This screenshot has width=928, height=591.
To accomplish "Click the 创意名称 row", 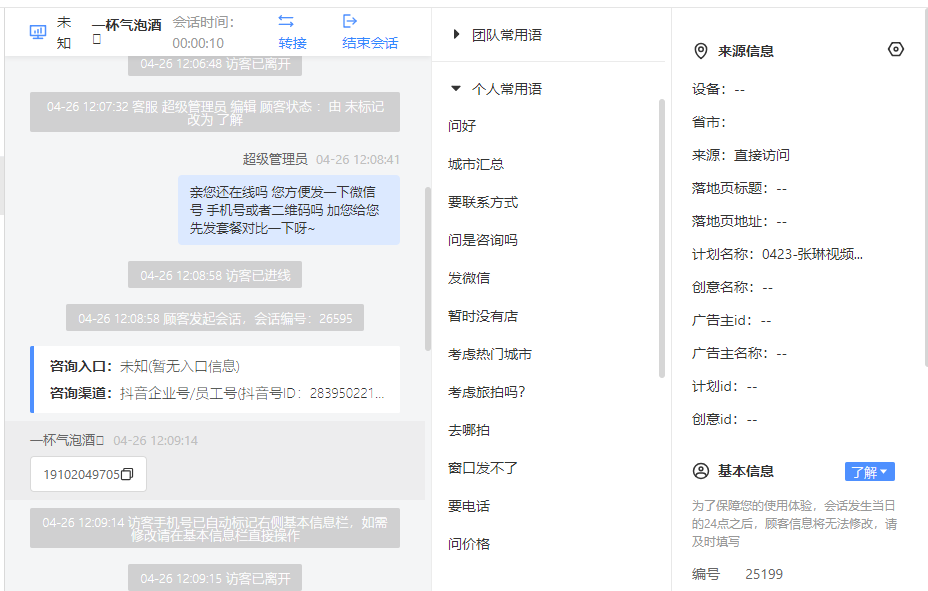I will click(732, 288).
